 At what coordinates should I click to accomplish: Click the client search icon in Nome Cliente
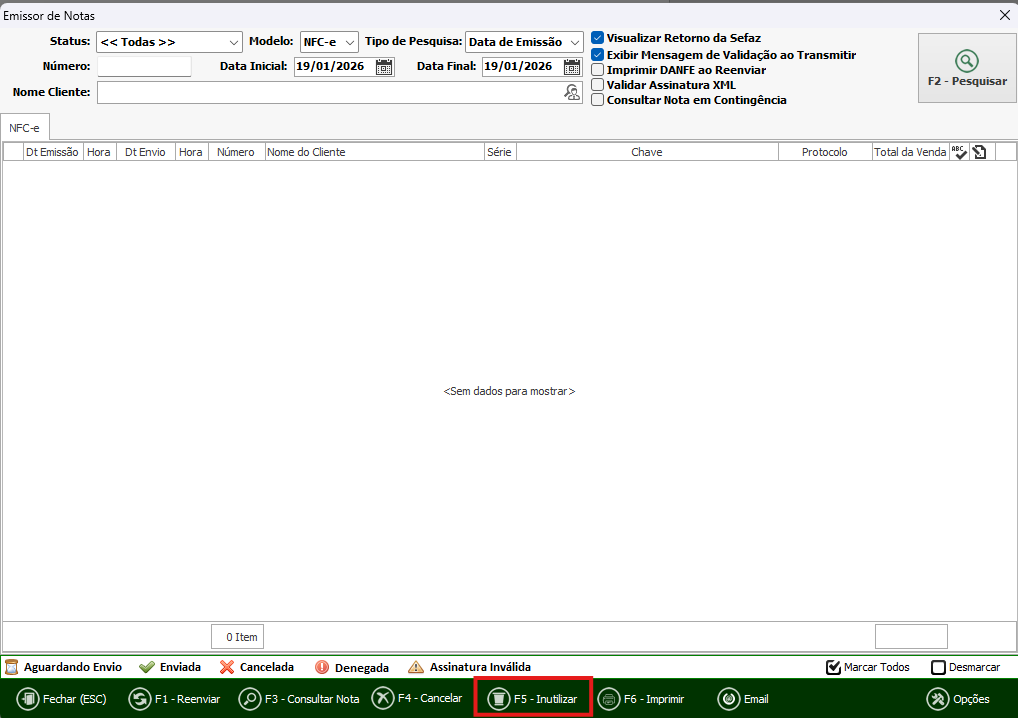click(x=571, y=92)
